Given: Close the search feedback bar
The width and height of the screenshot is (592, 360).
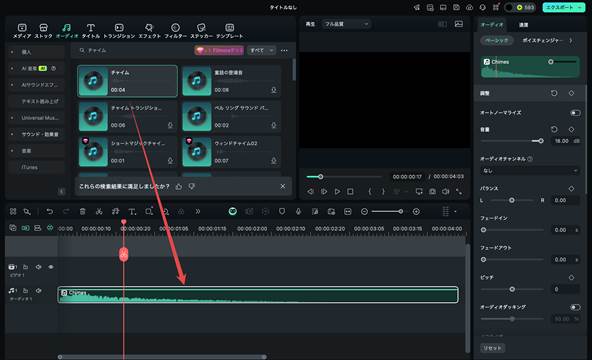Looking at the screenshot, I should pos(283,186).
